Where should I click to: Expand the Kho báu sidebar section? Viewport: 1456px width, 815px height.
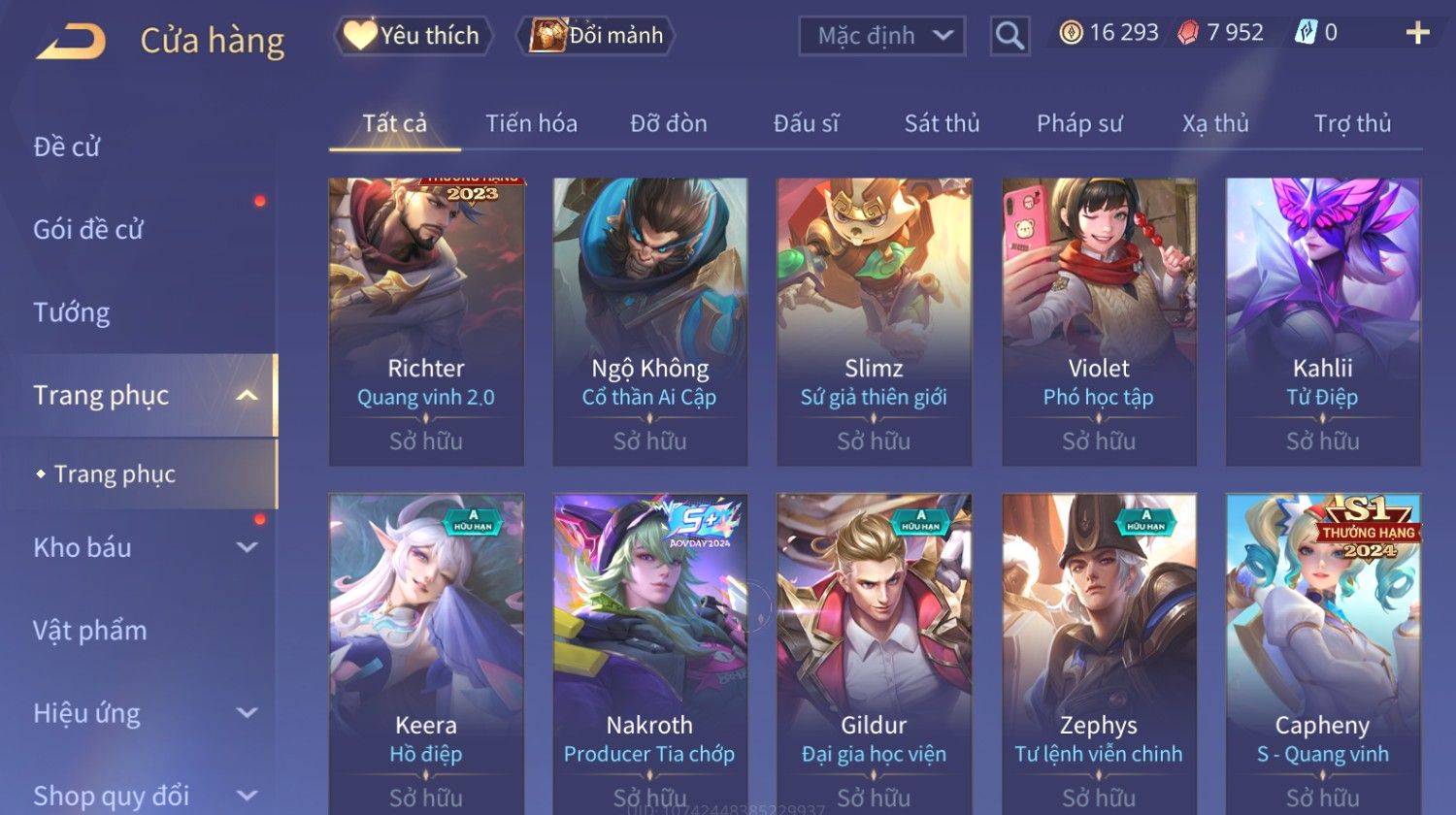[x=248, y=547]
